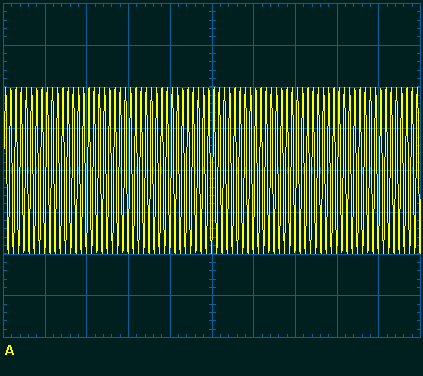423x376 pixels.
Task: Click the waveform's upper peak envelope at the center axis
Action: click(212, 87)
